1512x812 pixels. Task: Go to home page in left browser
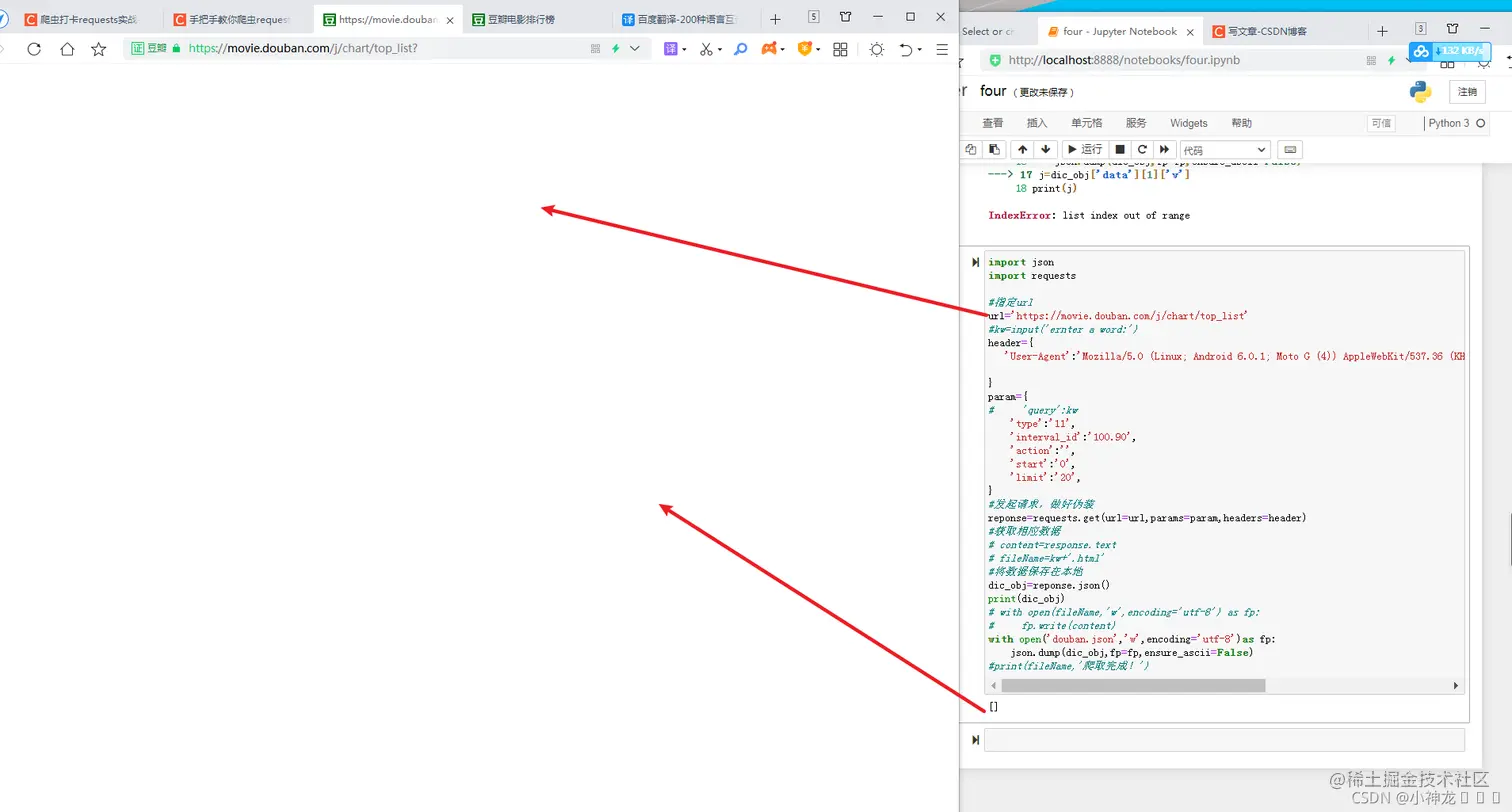click(x=67, y=49)
